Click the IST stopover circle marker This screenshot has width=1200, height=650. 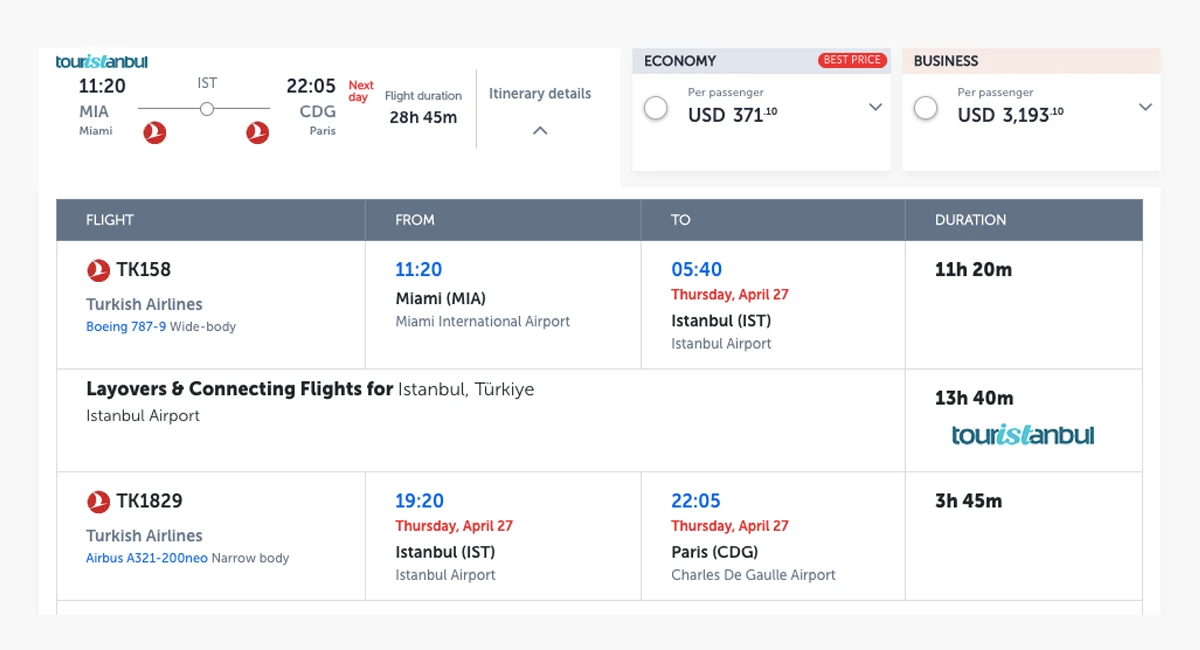[207, 109]
